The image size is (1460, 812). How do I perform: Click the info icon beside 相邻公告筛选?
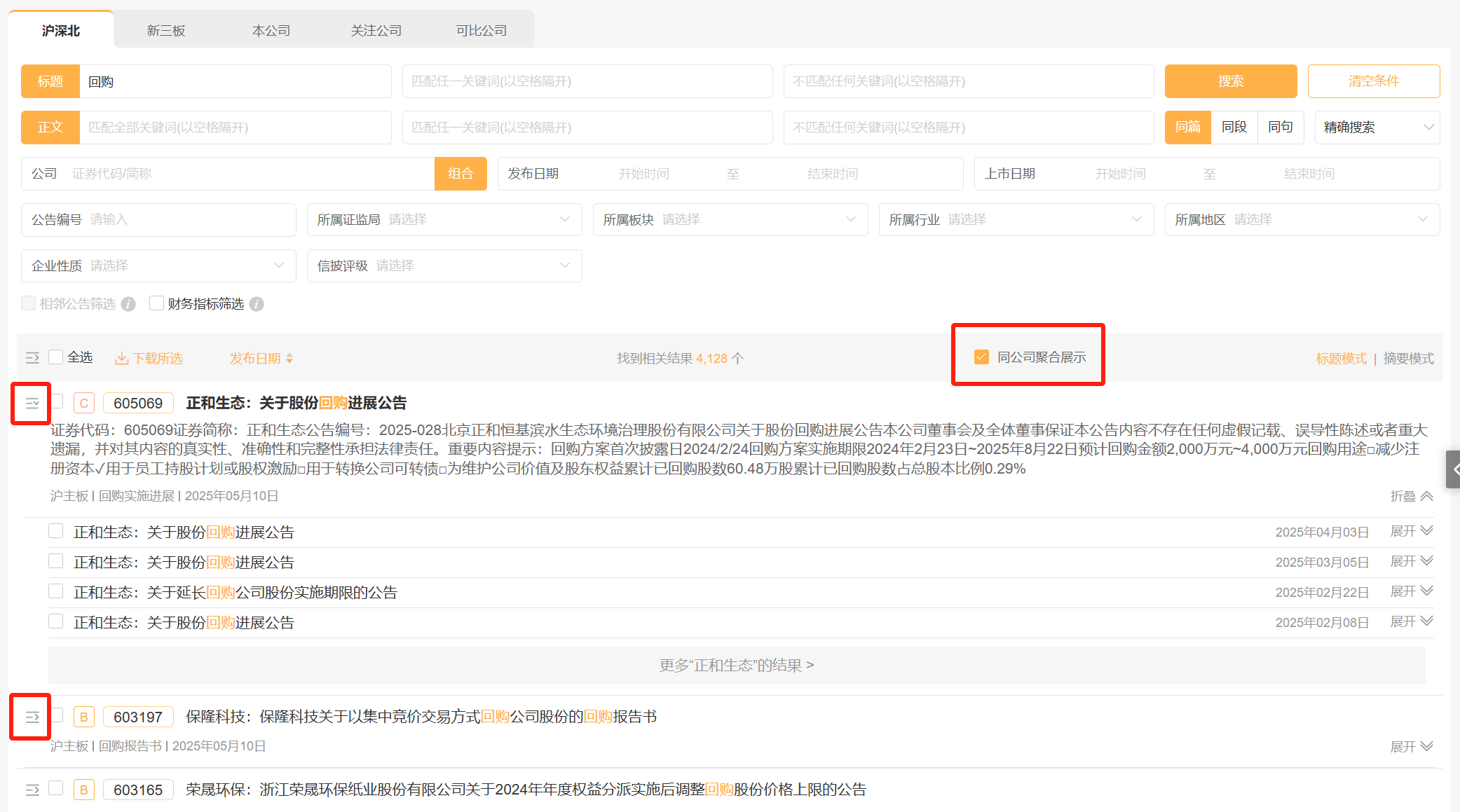click(x=128, y=303)
